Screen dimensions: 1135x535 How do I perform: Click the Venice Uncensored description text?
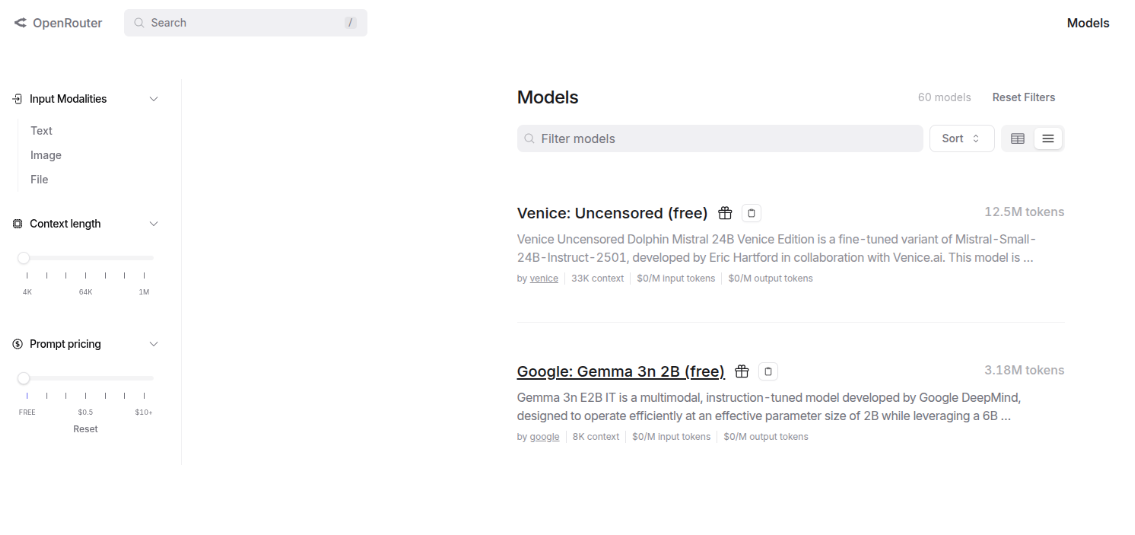tap(776, 248)
